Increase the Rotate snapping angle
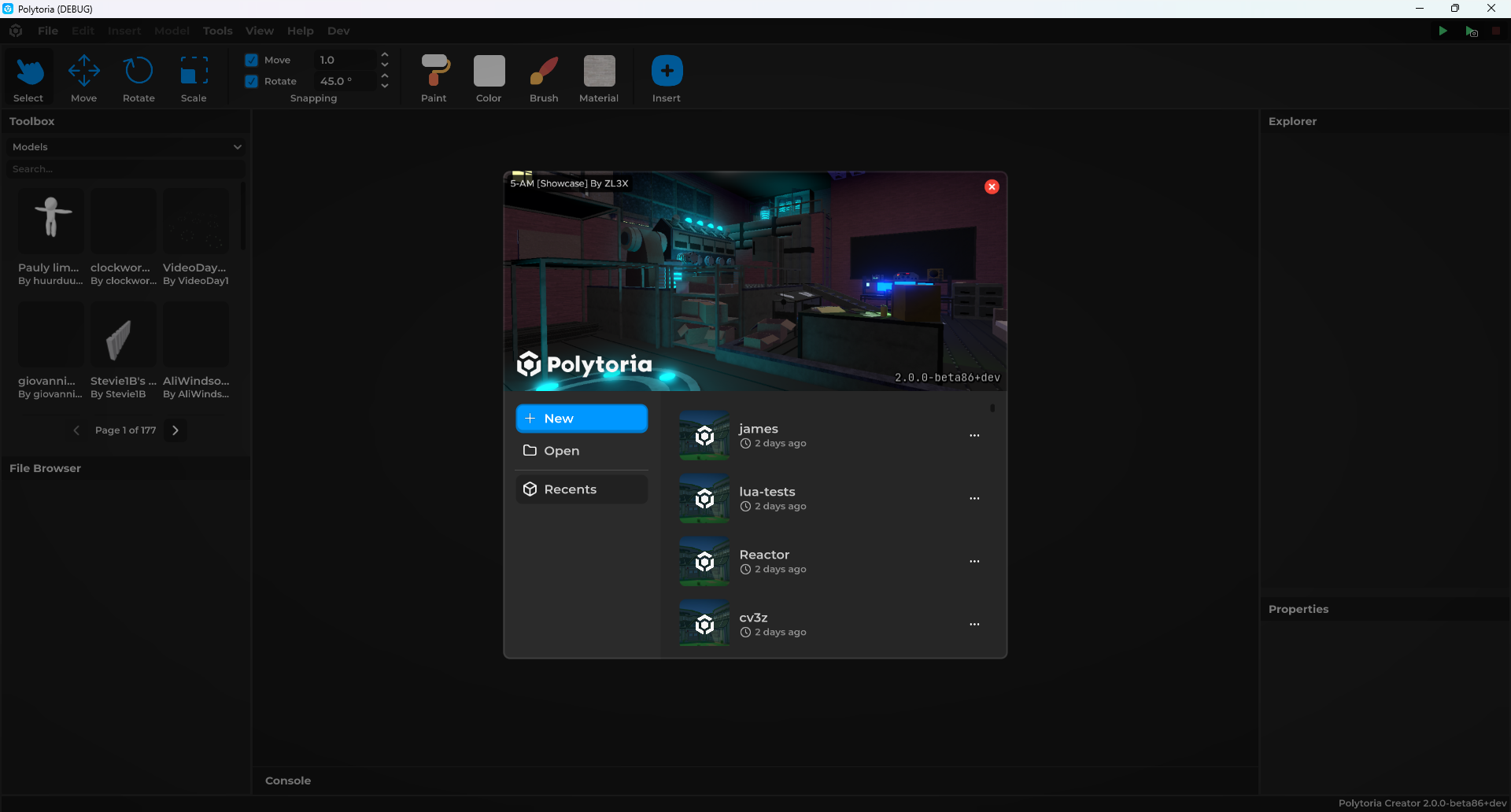 (385, 76)
